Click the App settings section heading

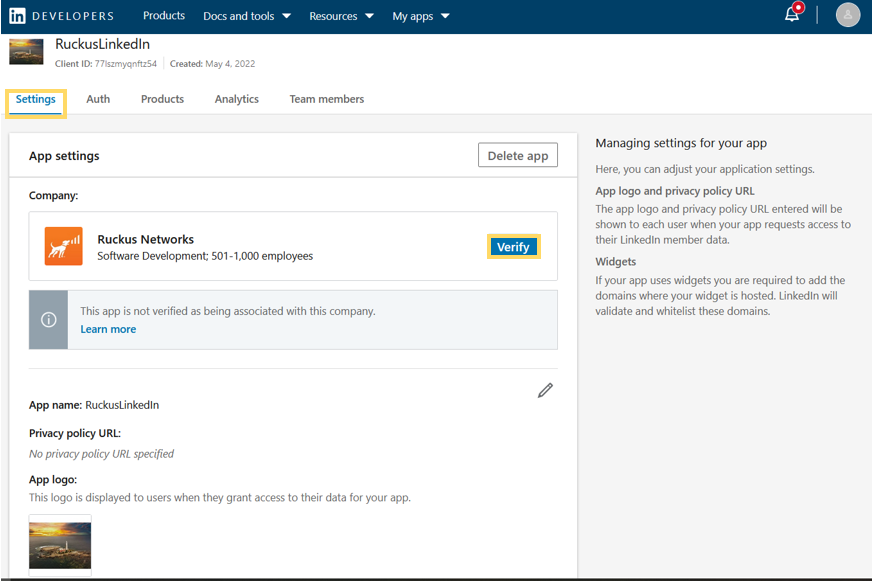[x=64, y=156]
